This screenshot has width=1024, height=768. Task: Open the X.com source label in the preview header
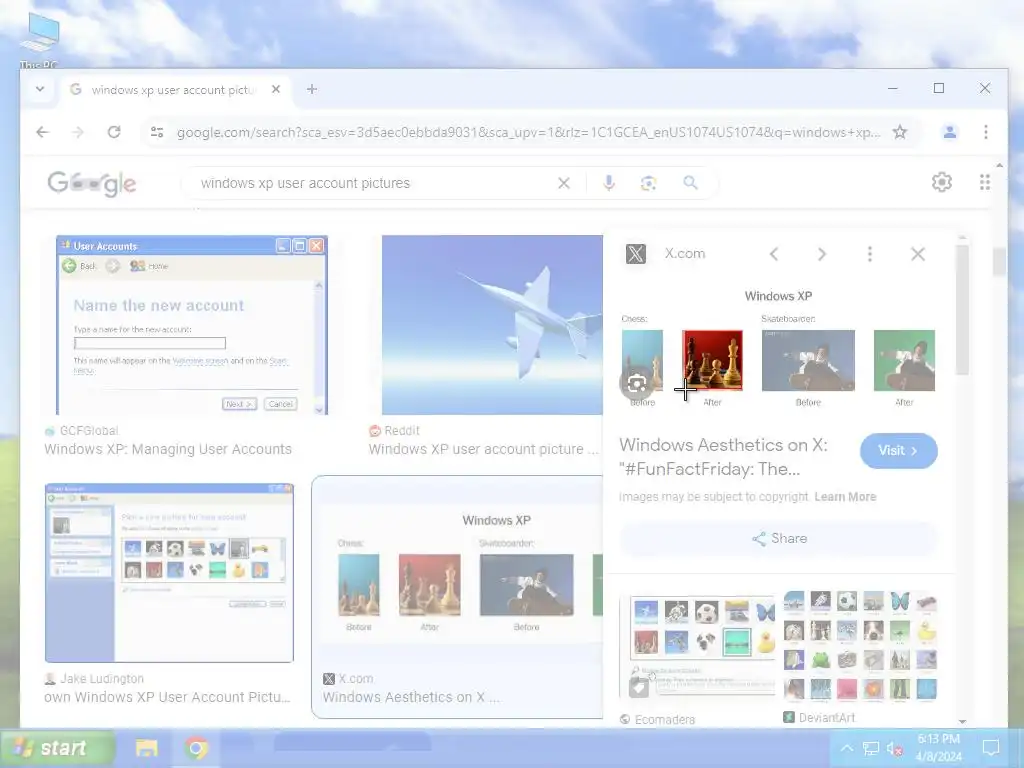pos(685,253)
